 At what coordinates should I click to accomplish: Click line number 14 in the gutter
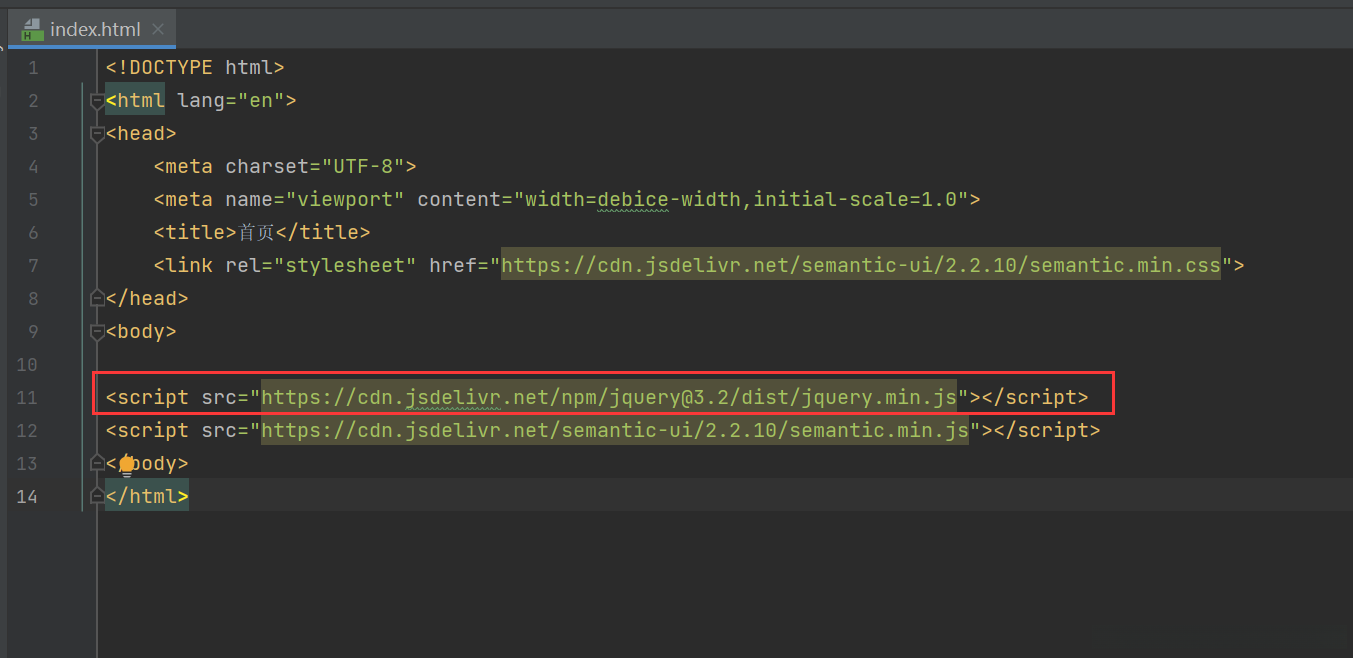coord(27,497)
